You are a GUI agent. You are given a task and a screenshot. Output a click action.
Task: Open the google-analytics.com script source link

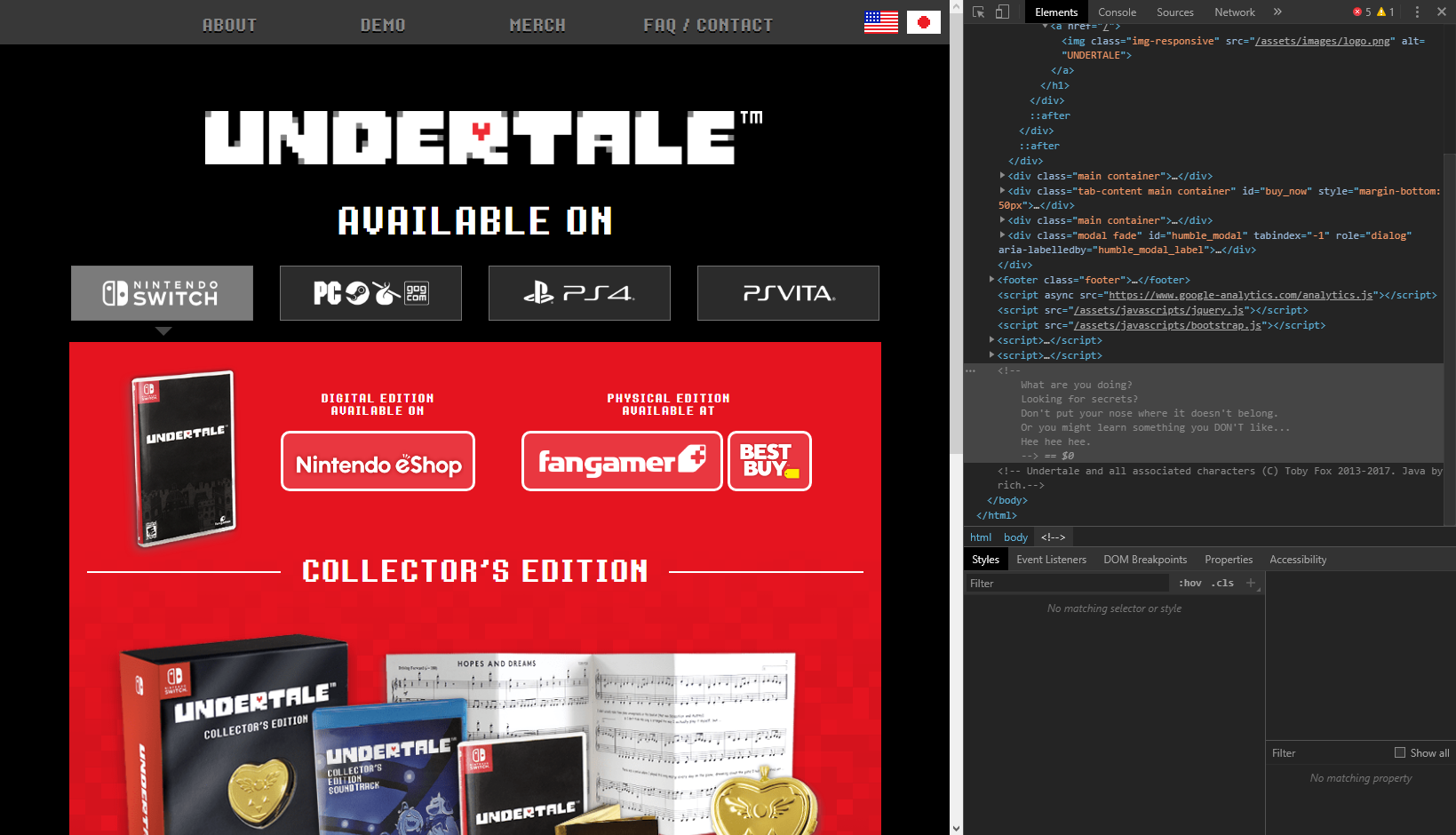(1241, 295)
